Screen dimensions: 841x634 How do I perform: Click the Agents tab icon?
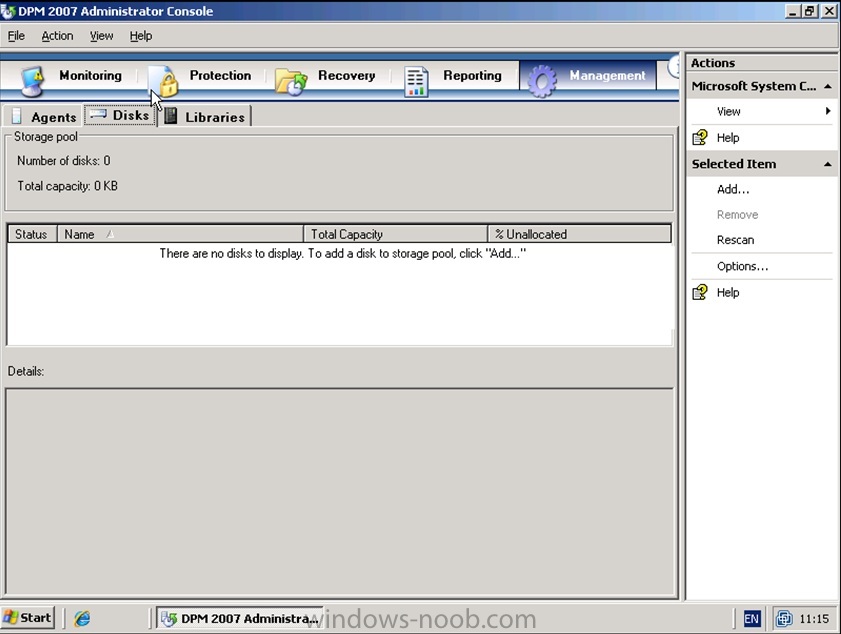pyautogui.click(x=17, y=116)
